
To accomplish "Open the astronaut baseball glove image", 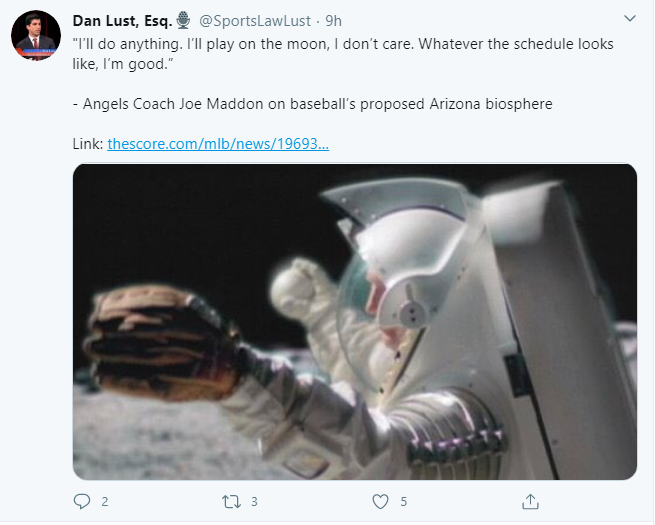I will click(x=355, y=322).
